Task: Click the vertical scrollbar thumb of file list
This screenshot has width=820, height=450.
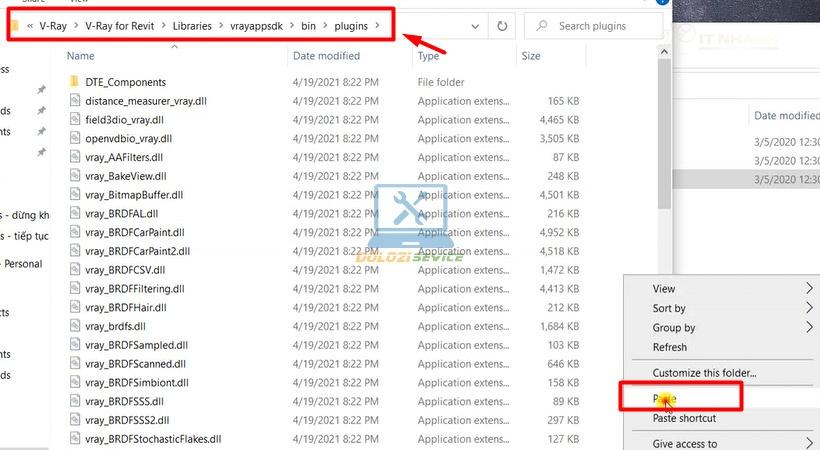Action: point(664,133)
